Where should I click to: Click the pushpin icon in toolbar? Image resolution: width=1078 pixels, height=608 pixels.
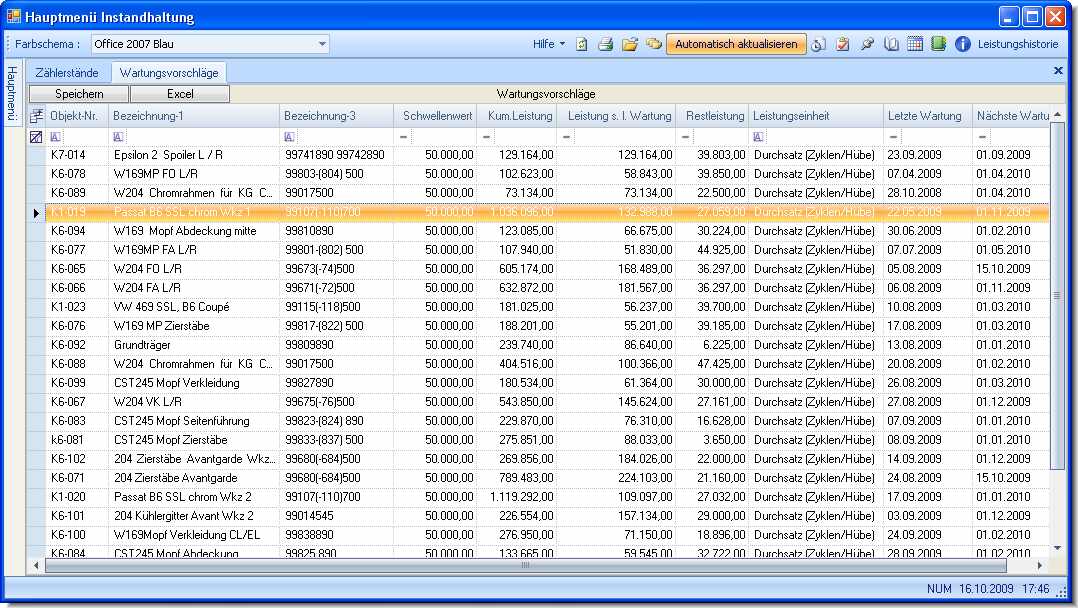tap(867, 44)
